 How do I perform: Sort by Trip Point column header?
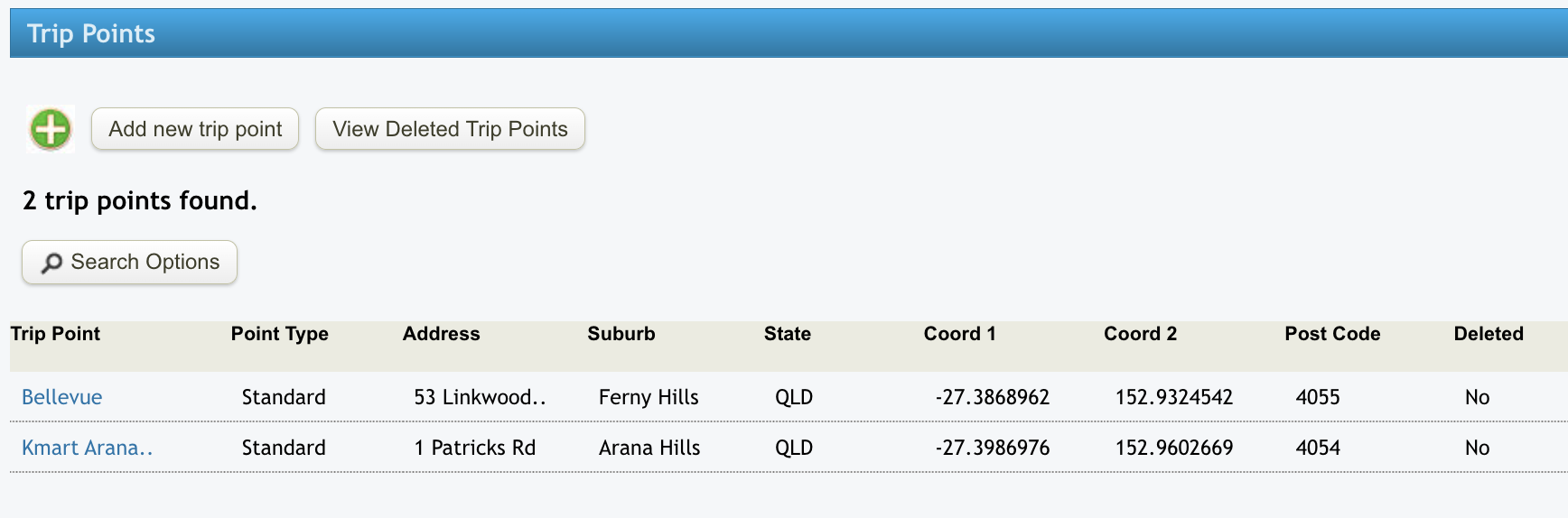click(55, 334)
